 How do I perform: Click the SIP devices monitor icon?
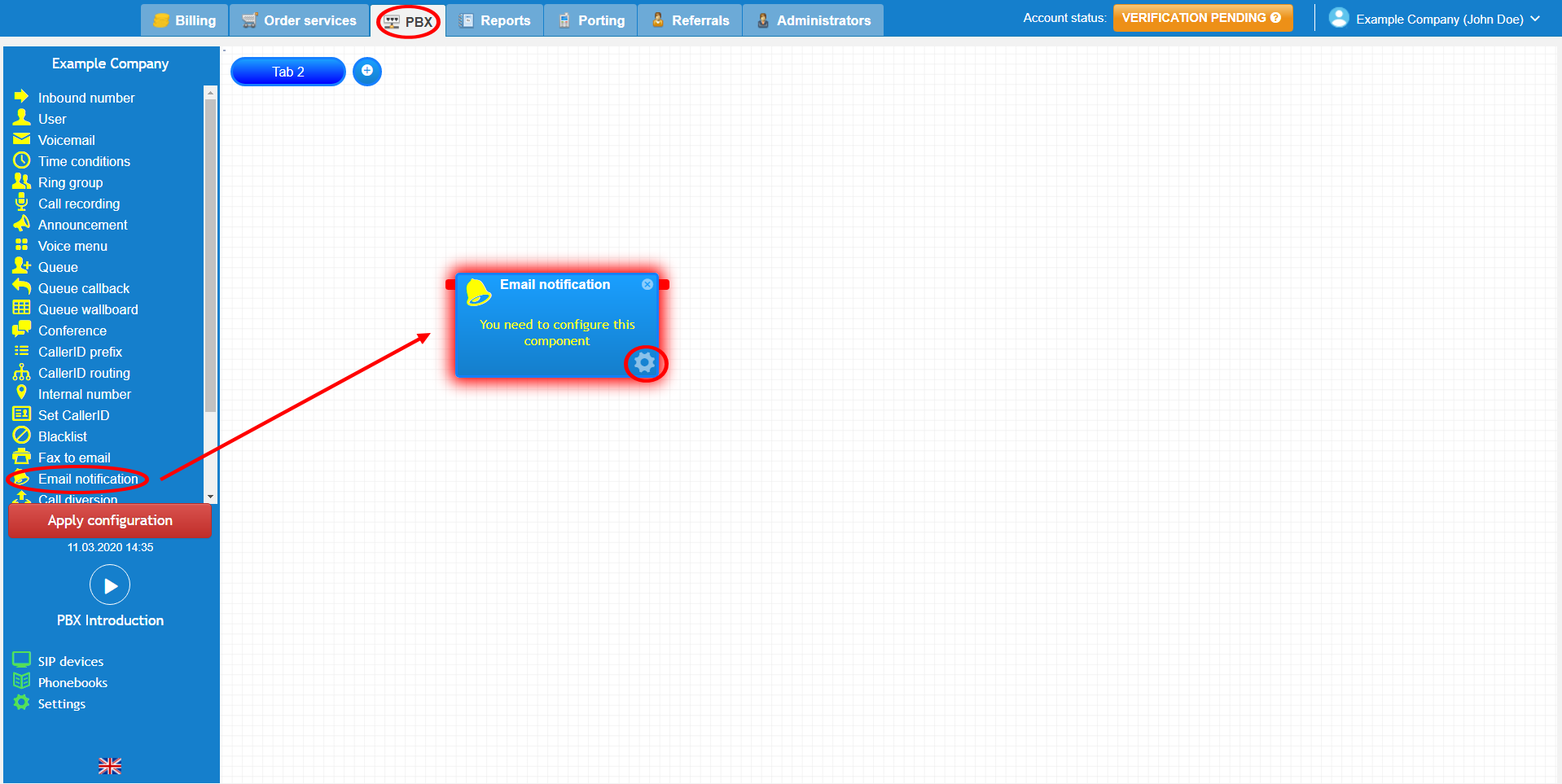coord(21,660)
